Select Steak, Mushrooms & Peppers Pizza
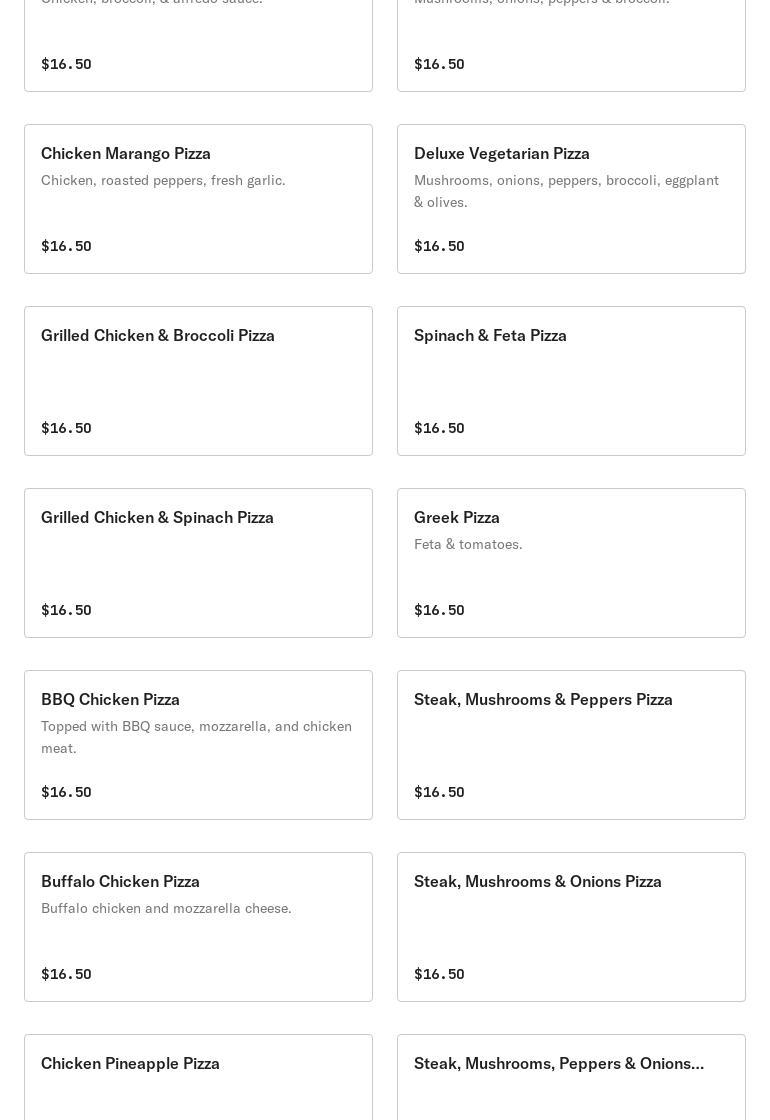This screenshot has width=770, height=1120. 543,700
